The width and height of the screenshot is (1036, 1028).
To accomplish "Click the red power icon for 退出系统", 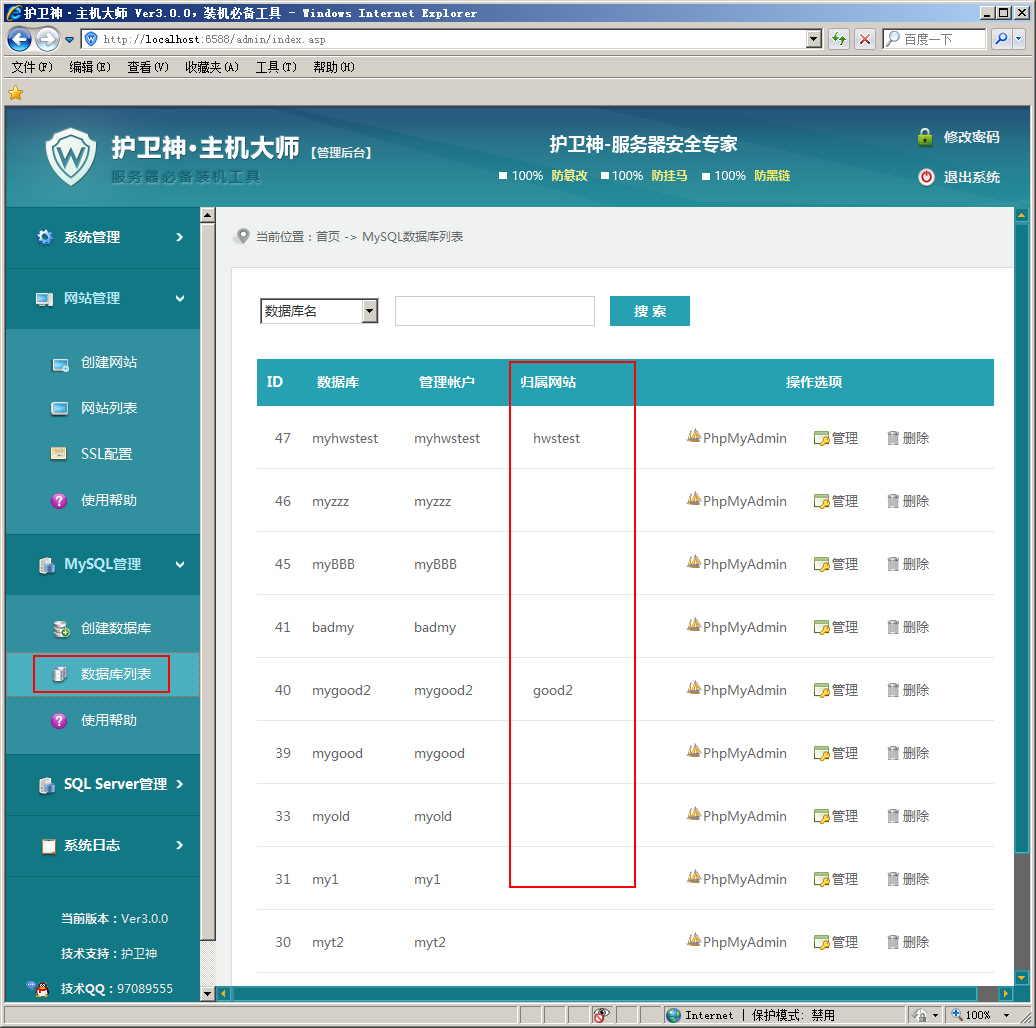I will (x=926, y=177).
